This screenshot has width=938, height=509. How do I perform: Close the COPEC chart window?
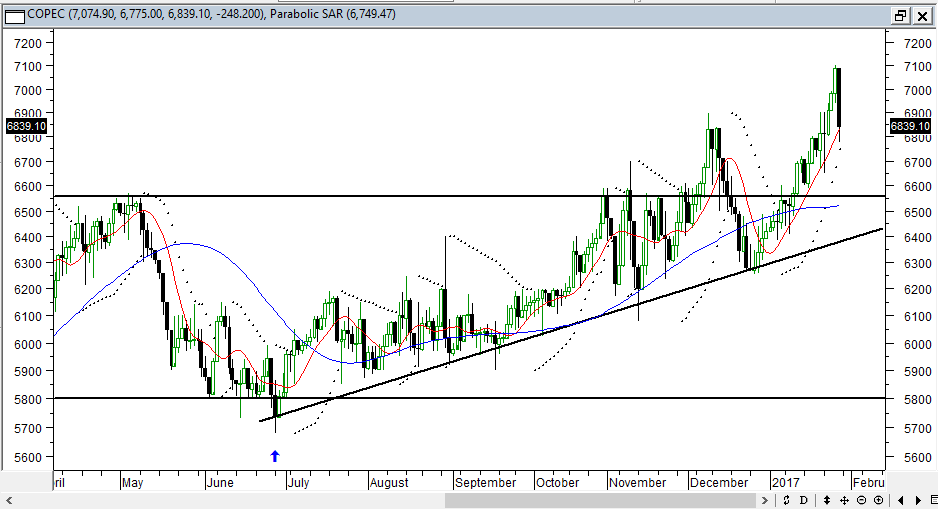tap(922, 16)
